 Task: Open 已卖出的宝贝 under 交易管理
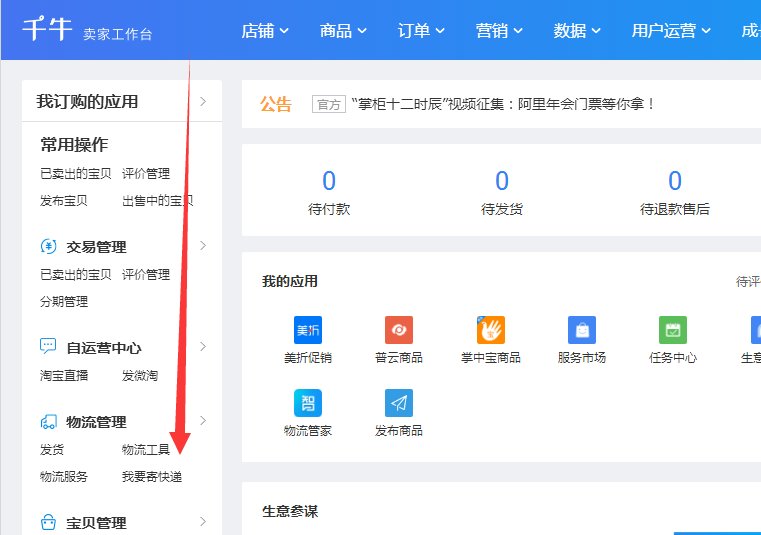click(76, 274)
